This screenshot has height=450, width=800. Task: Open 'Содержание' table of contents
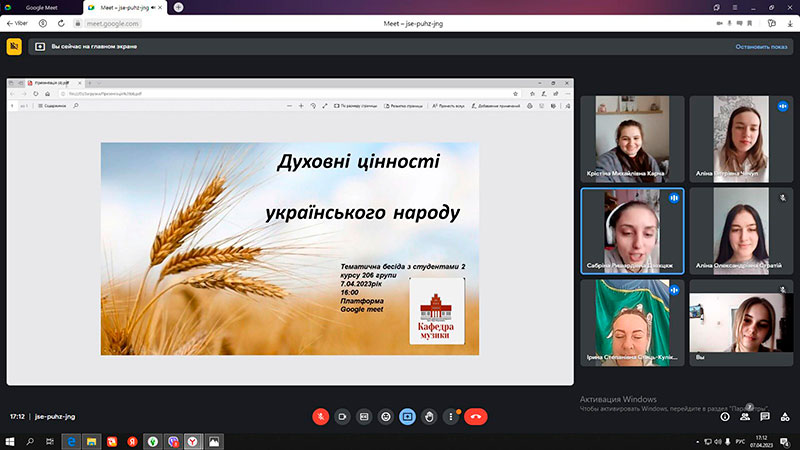pos(52,106)
